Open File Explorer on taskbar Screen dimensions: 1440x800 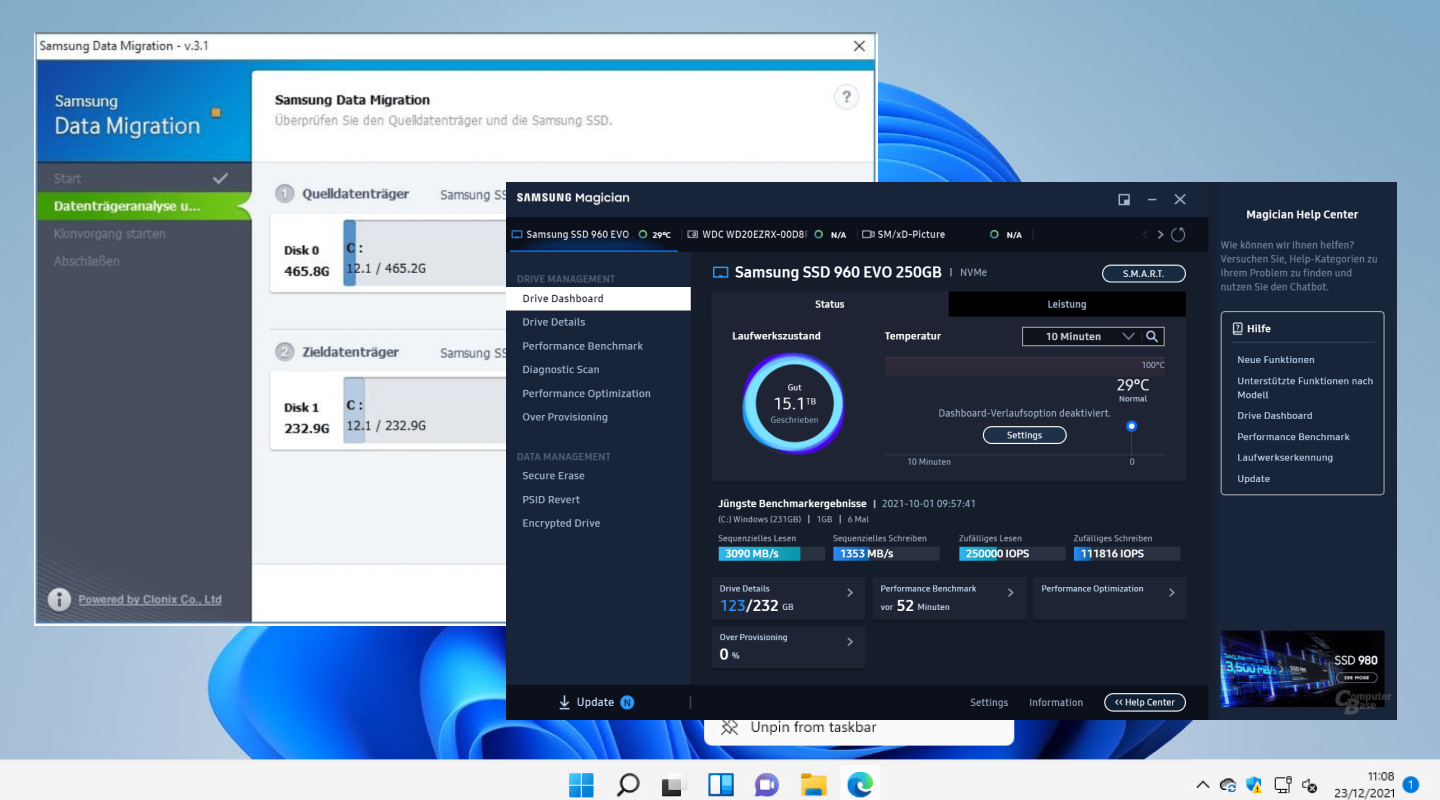pos(813,785)
